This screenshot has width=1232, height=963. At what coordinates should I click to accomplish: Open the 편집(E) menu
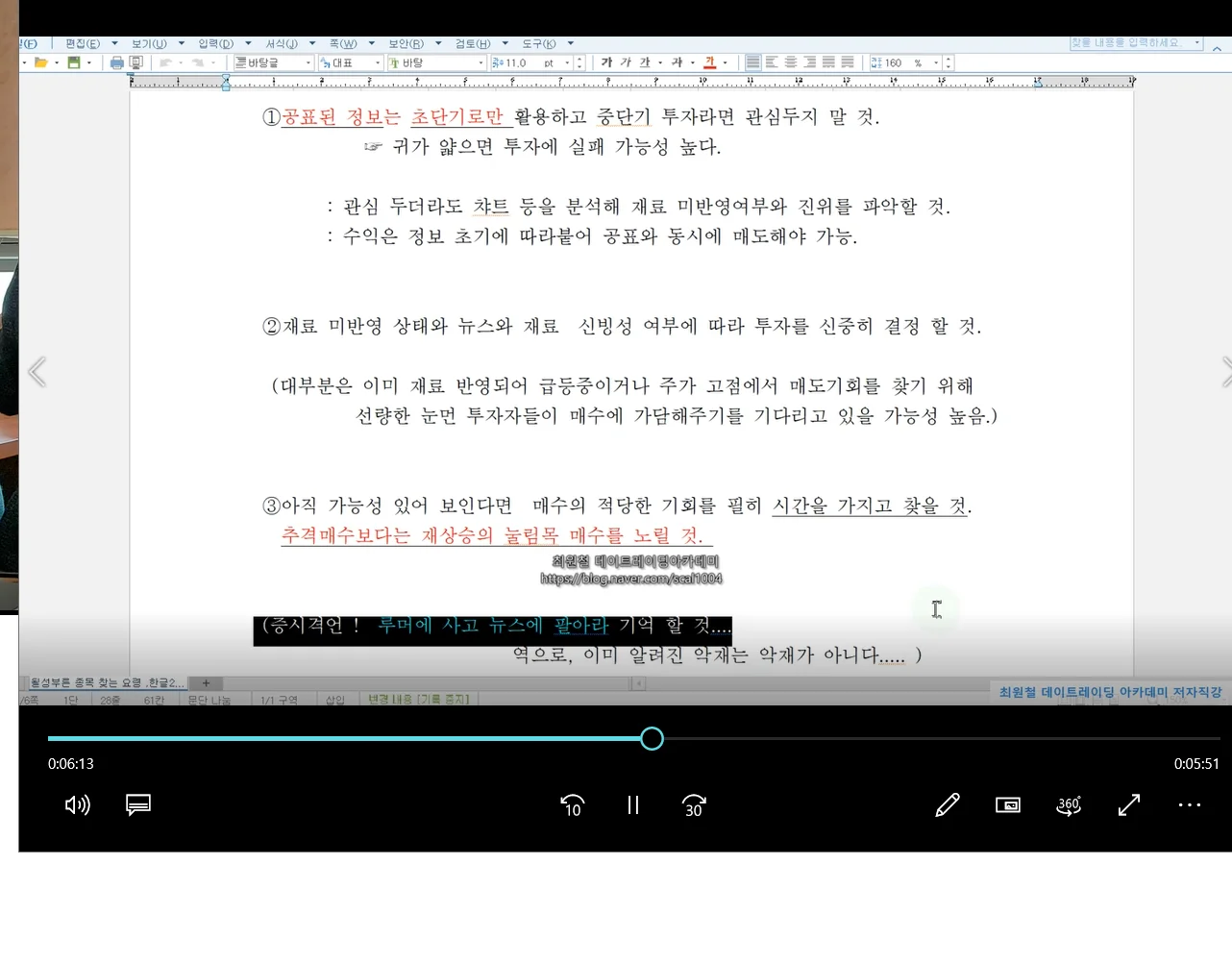[x=83, y=43]
